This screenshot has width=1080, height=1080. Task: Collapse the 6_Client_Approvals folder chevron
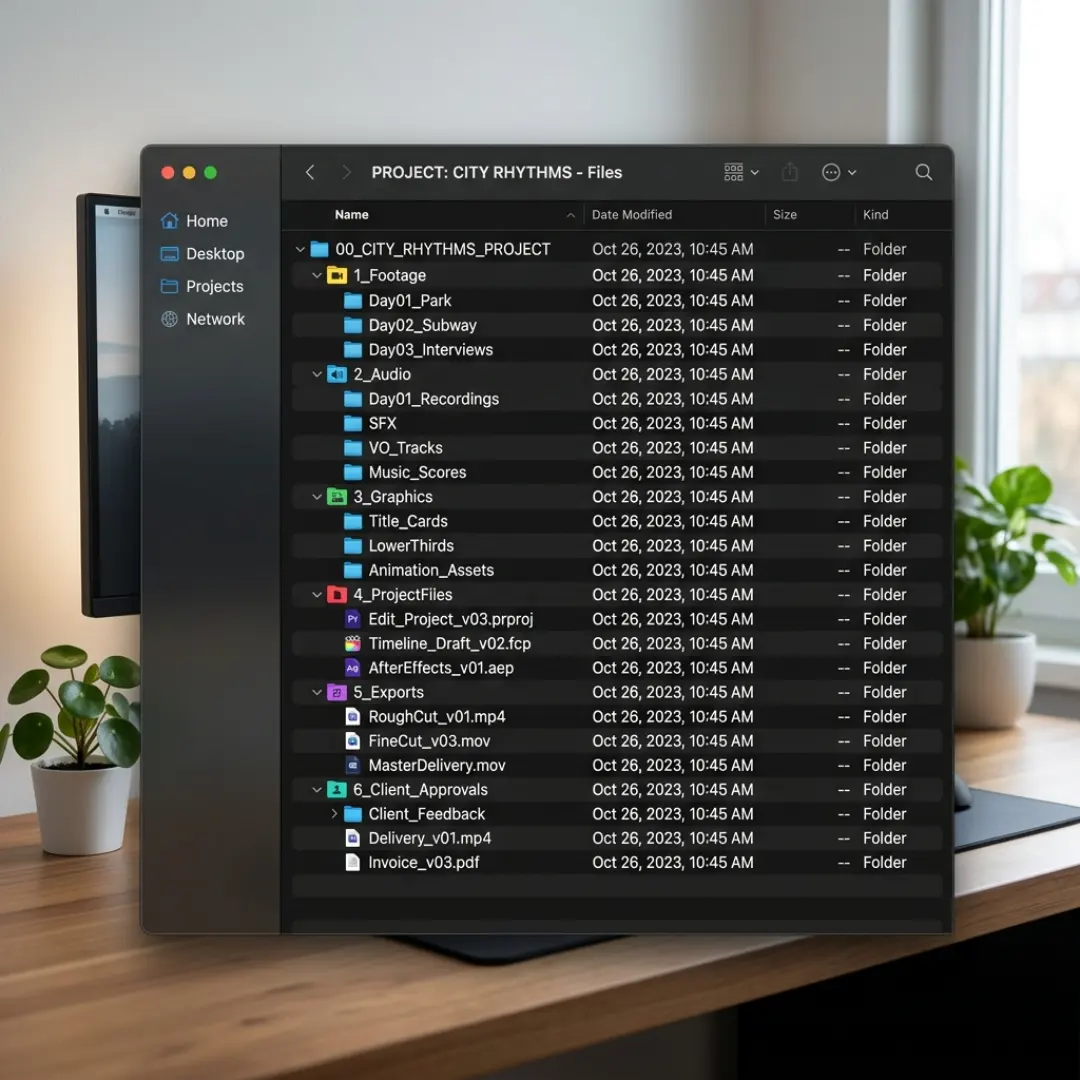point(317,789)
